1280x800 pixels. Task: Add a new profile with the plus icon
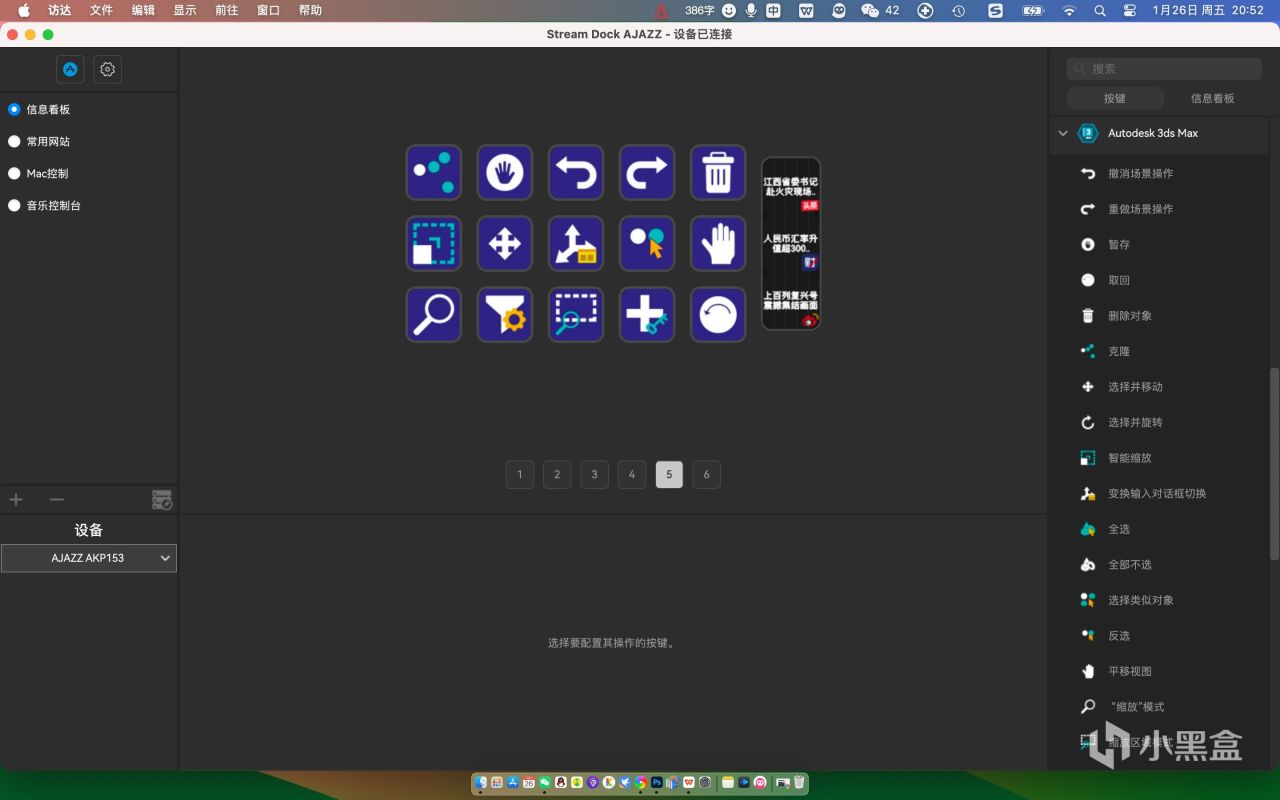[x=16, y=499]
